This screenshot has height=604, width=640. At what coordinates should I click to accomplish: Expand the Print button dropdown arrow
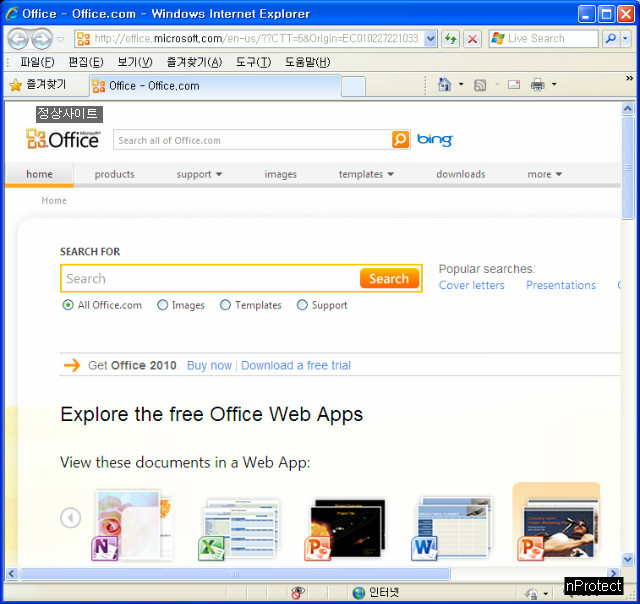pos(554,84)
